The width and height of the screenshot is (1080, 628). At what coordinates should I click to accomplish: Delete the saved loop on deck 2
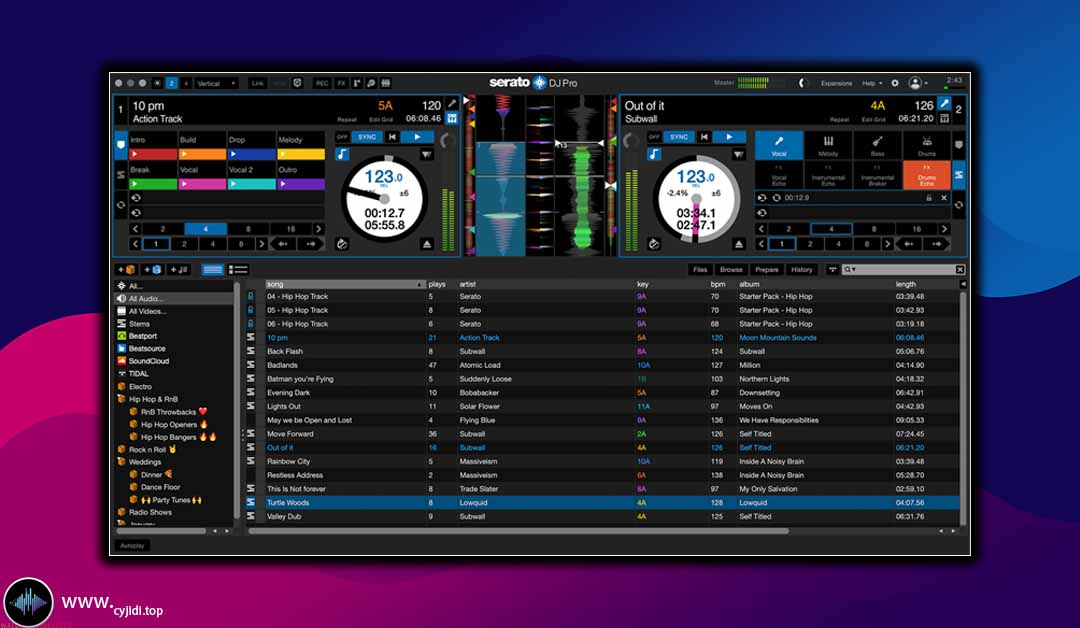coord(944,198)
